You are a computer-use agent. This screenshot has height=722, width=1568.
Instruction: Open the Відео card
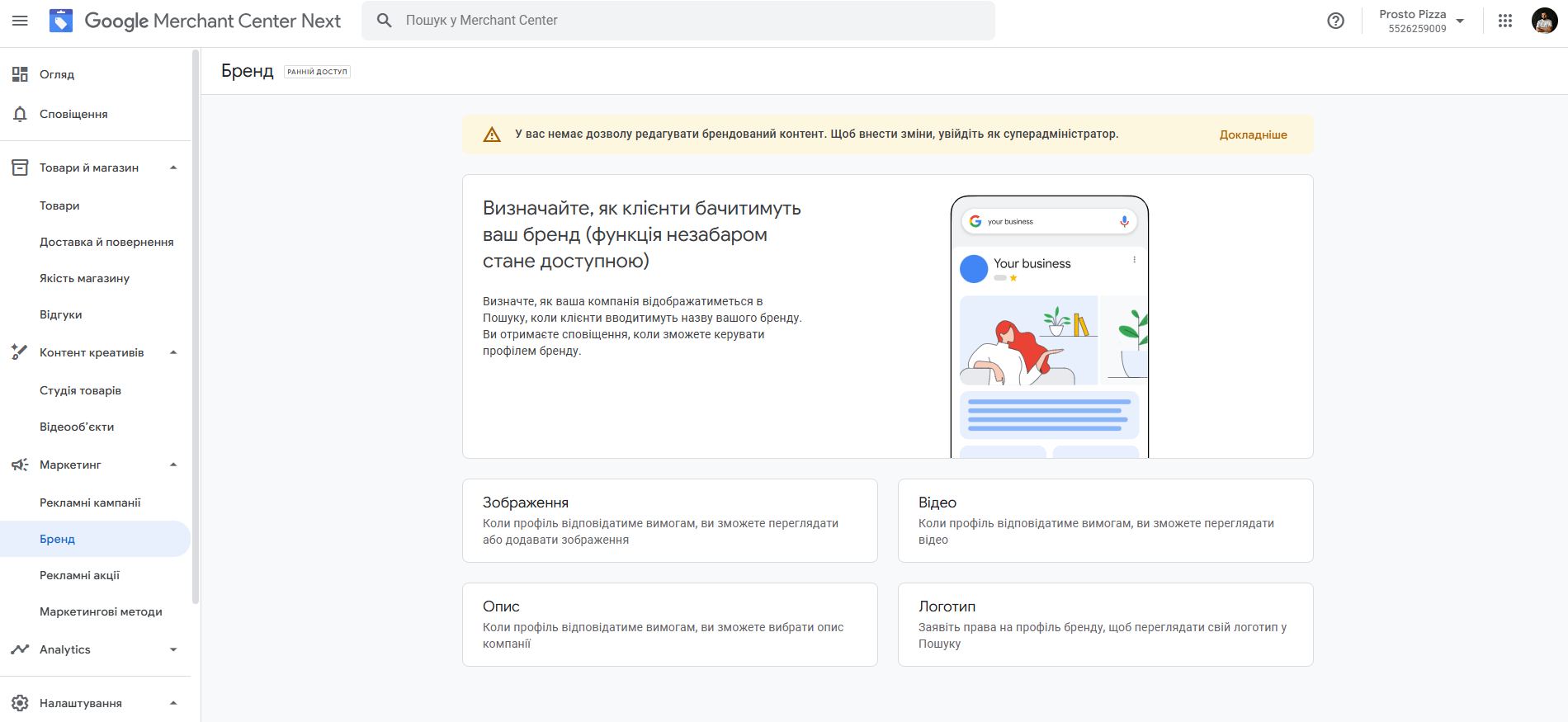1106,521
